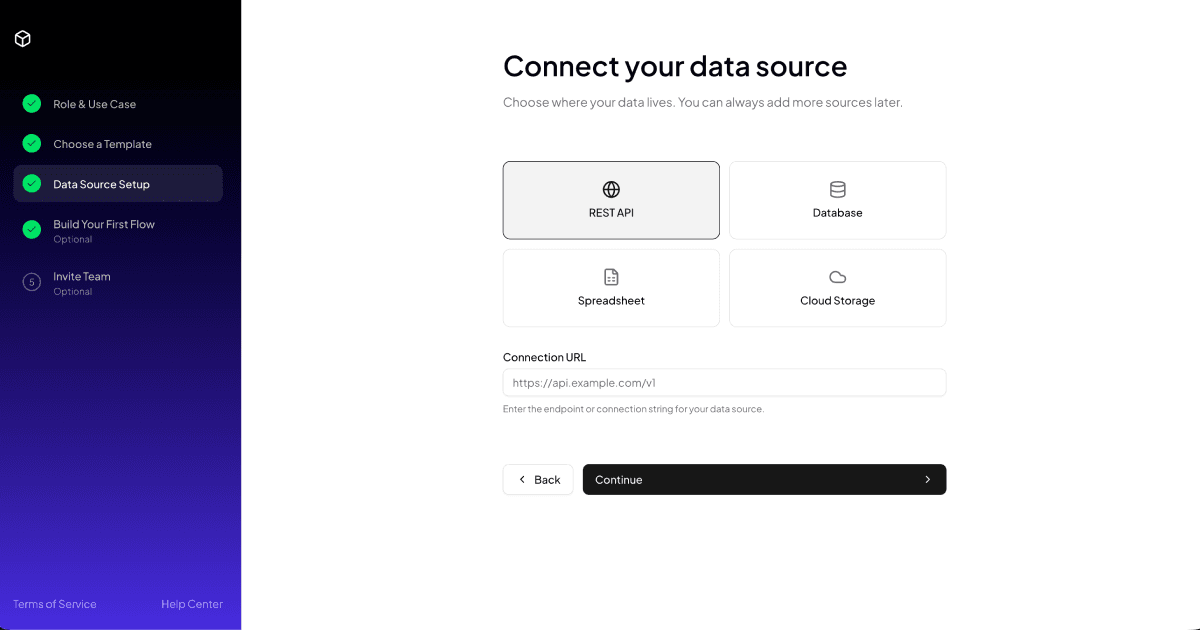Open the Help Center link

(x=192, y=604)
